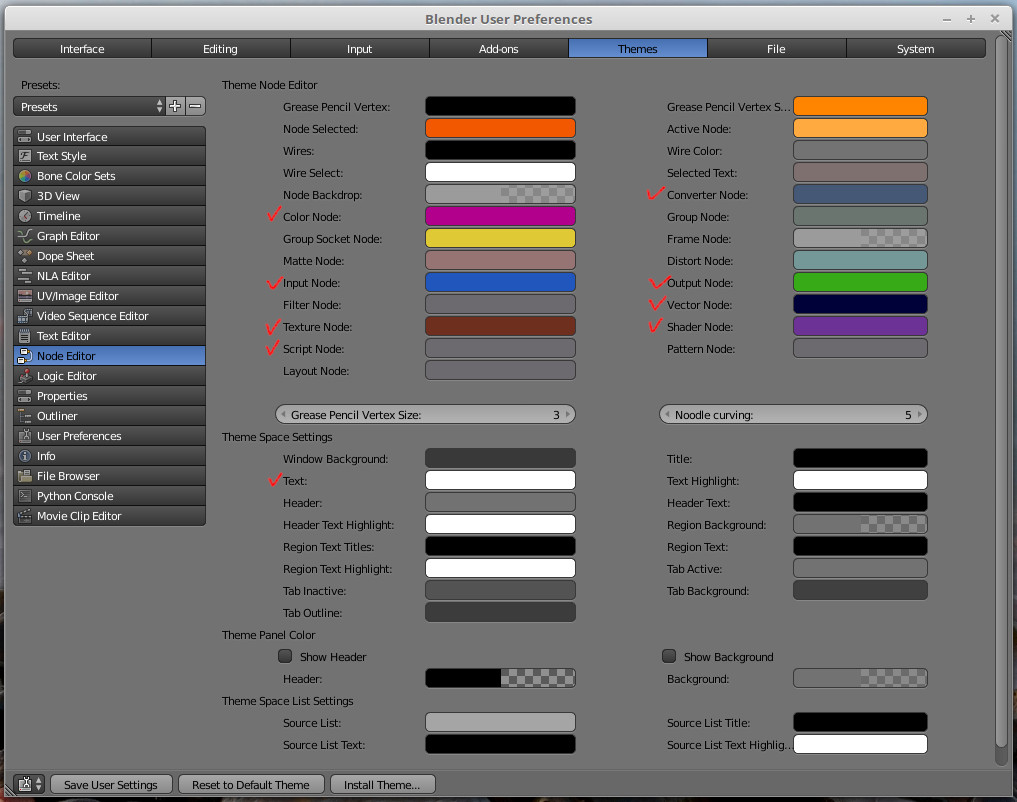Open the Shader Node purple swatch

(x=860, y=327)
